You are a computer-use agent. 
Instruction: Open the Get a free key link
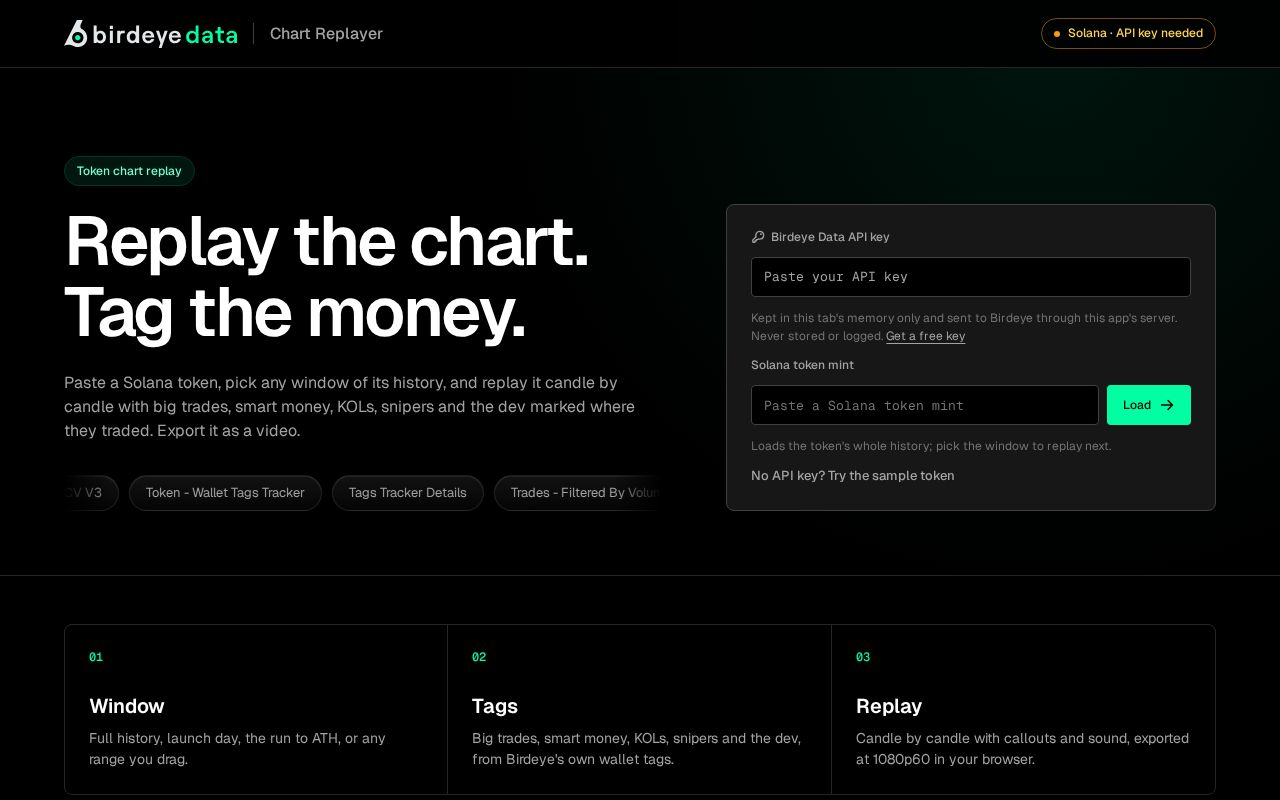[925, 336]
